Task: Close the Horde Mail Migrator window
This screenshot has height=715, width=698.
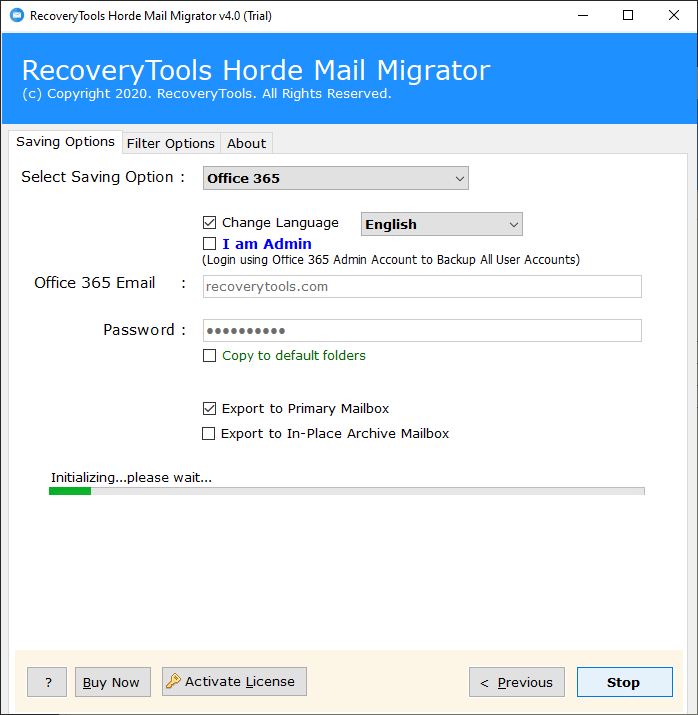Action: click(673, 16)
